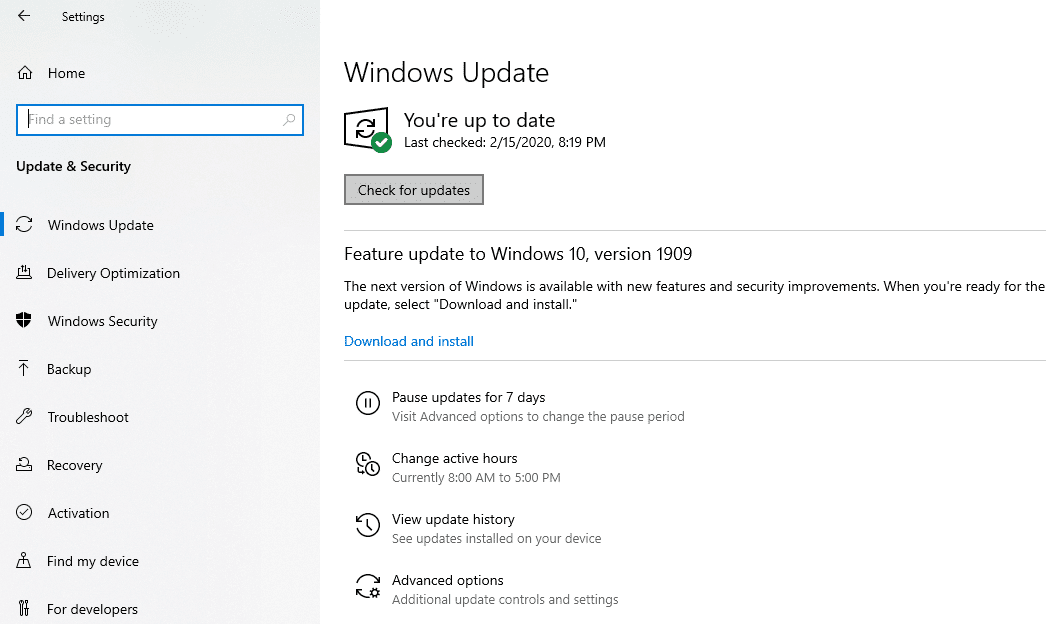The height and width of the screenshot is (624, 1054).
Task: Click the Find a setting search field
Action: 160,119
